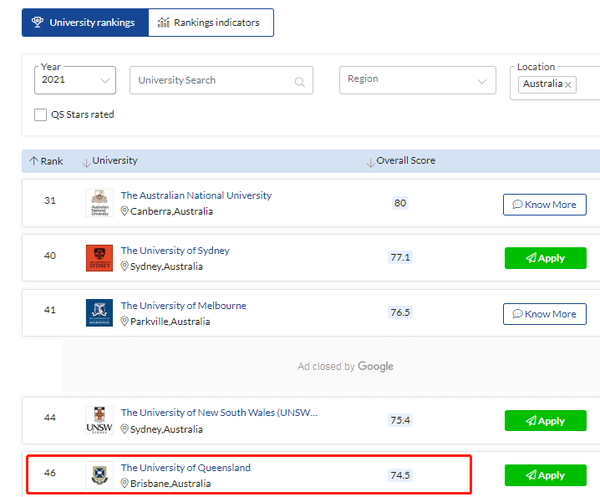Image resolution: width=600 pixels, height=497 pixels.
Task: Open The Australian National University link
Action: 196,196
